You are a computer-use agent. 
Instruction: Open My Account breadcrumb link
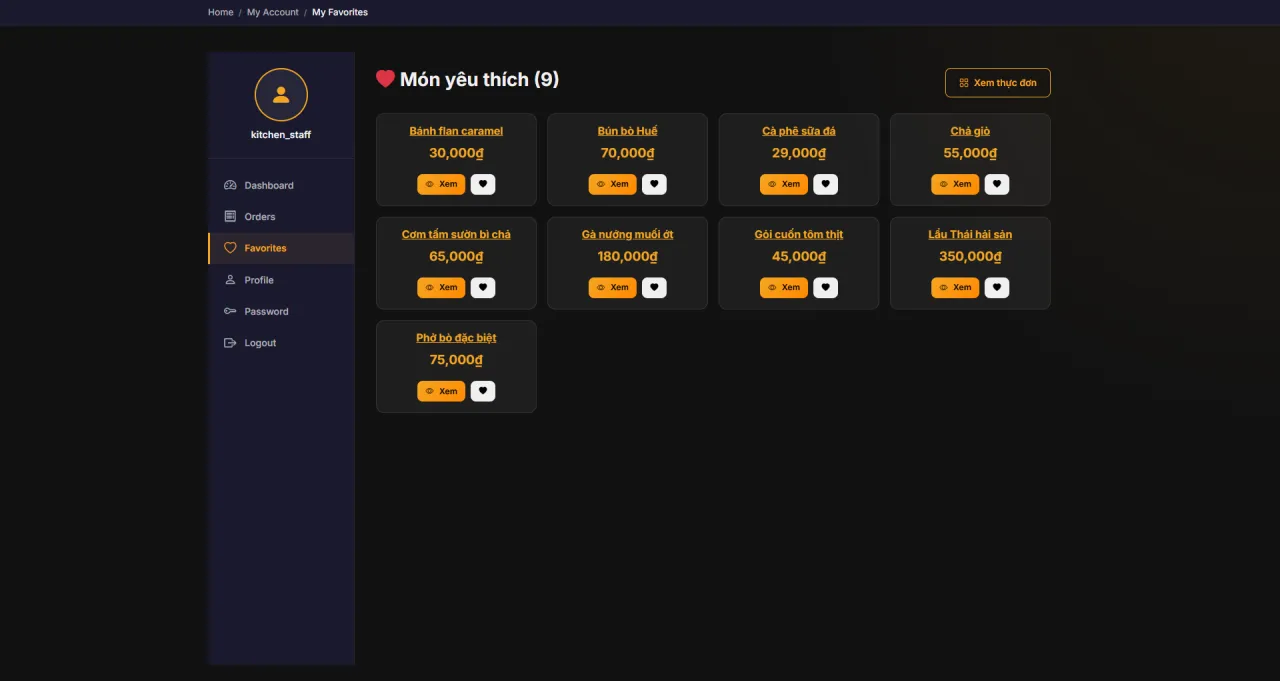point(273,12)
